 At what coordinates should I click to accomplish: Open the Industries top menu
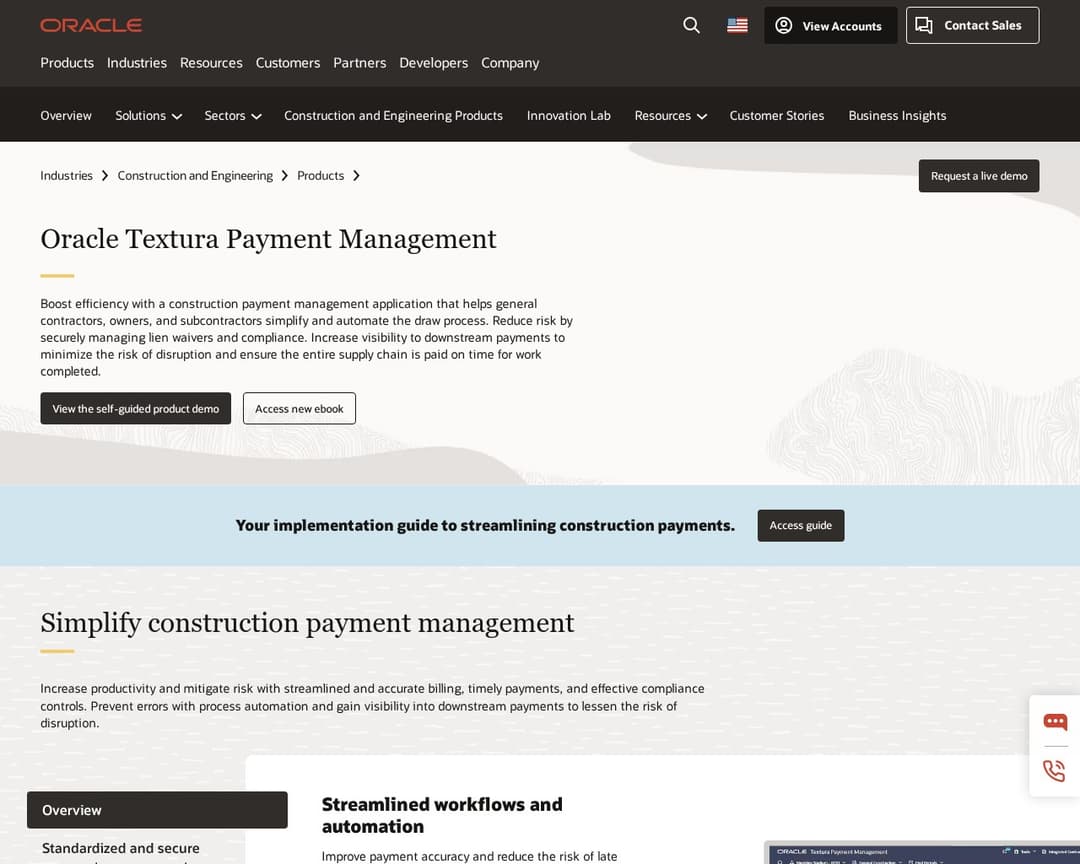(136, 63)
